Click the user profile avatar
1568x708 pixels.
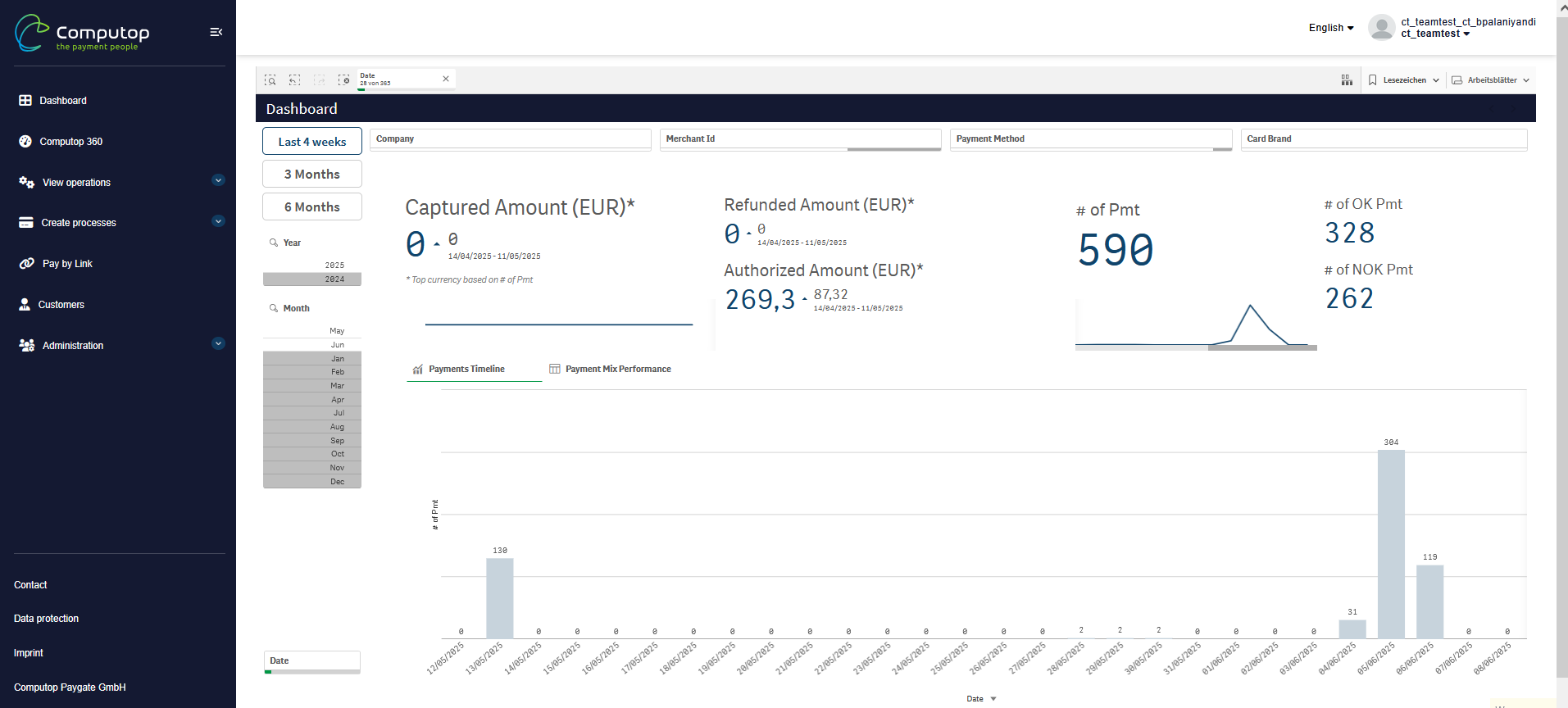tap(1381, 28)
